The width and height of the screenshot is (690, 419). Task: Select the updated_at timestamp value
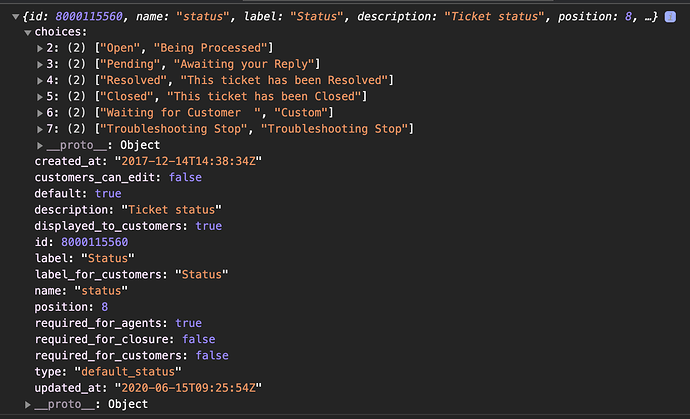188,388
